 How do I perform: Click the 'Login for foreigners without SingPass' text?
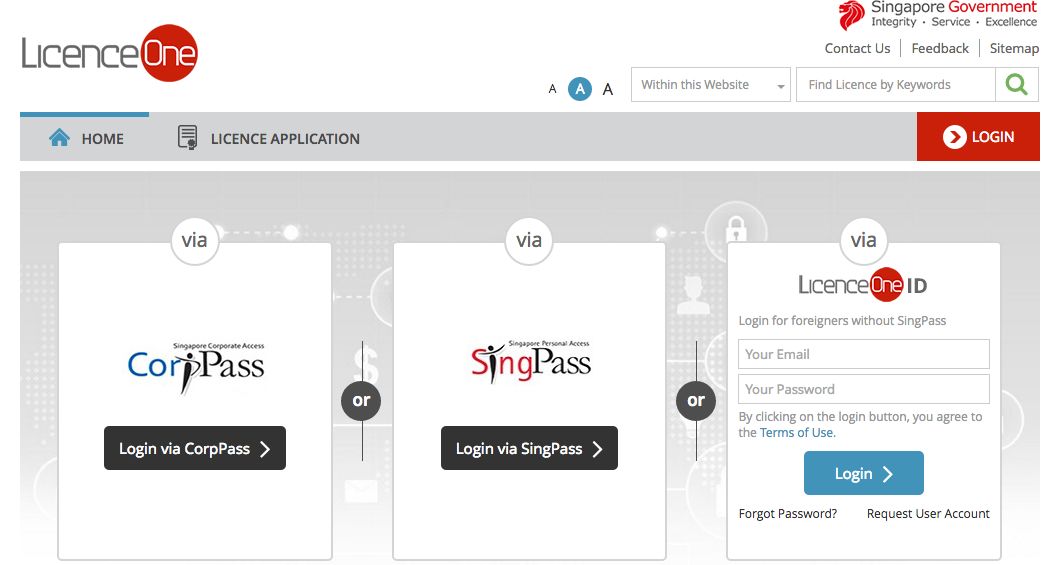pos(842,320)
